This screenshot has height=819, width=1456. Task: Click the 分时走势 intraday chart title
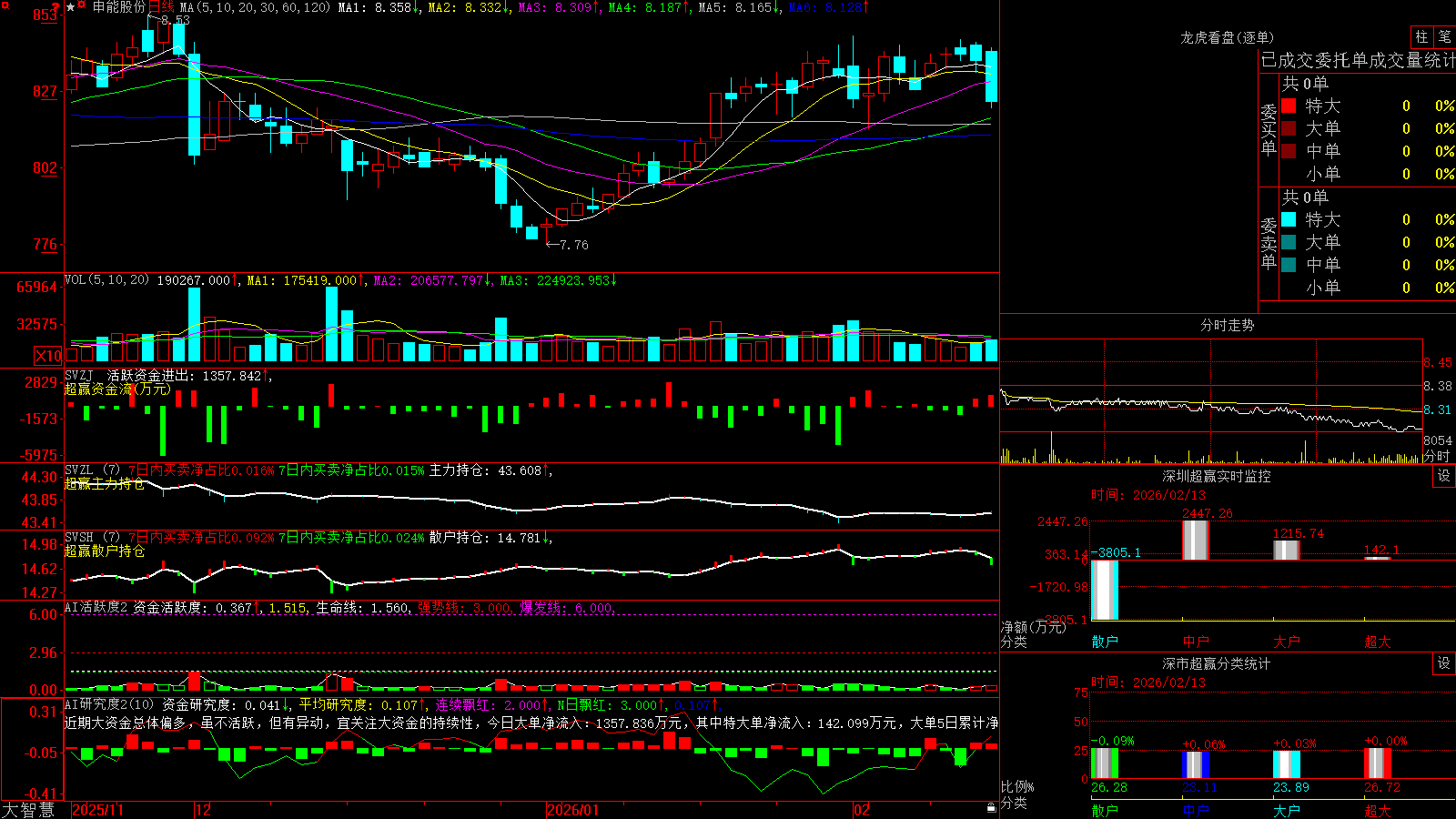(x=1227, y=325)
